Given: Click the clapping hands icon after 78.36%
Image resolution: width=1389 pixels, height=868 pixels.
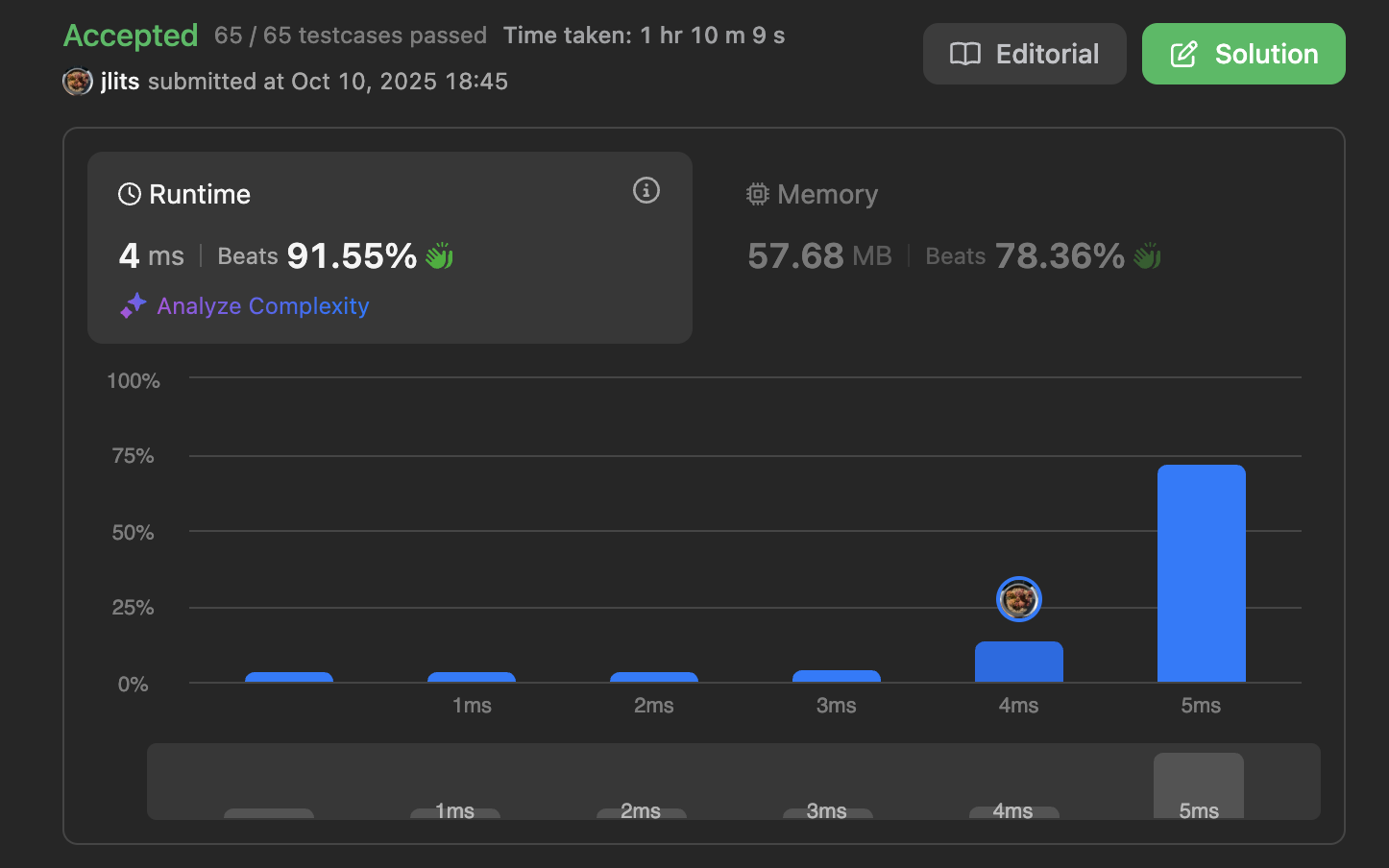Looking at the screenshot, I should pyautogui.click(x=1147, y=255).
